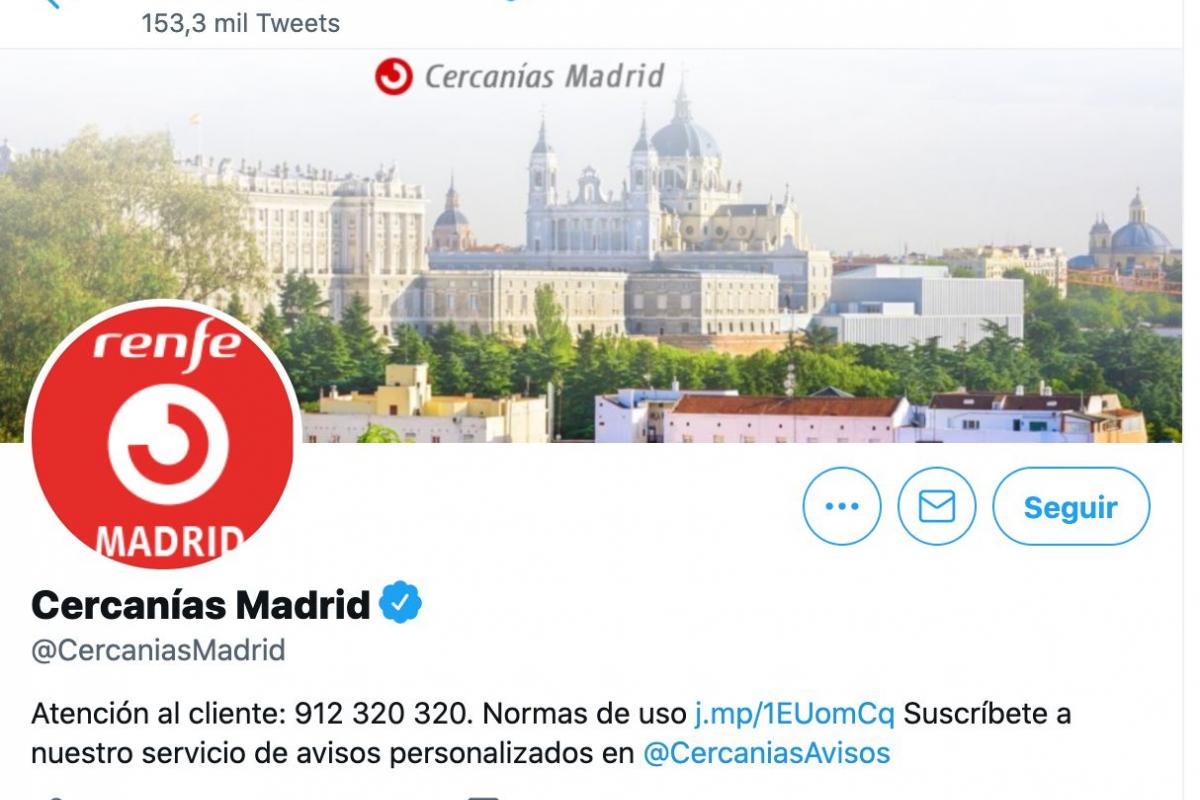Follow the account with Seguir button
Screen dimensions: 1200x800
1071,506
